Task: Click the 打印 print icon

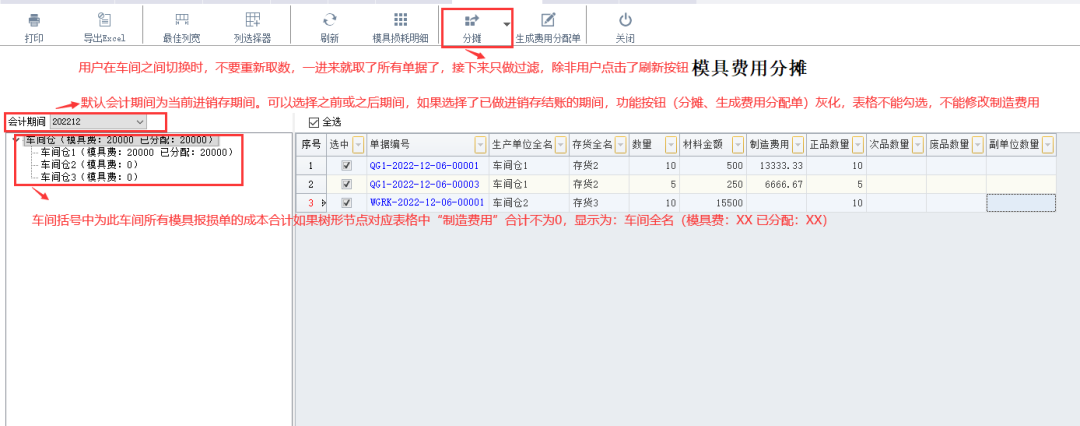Action: click(34, 21)
